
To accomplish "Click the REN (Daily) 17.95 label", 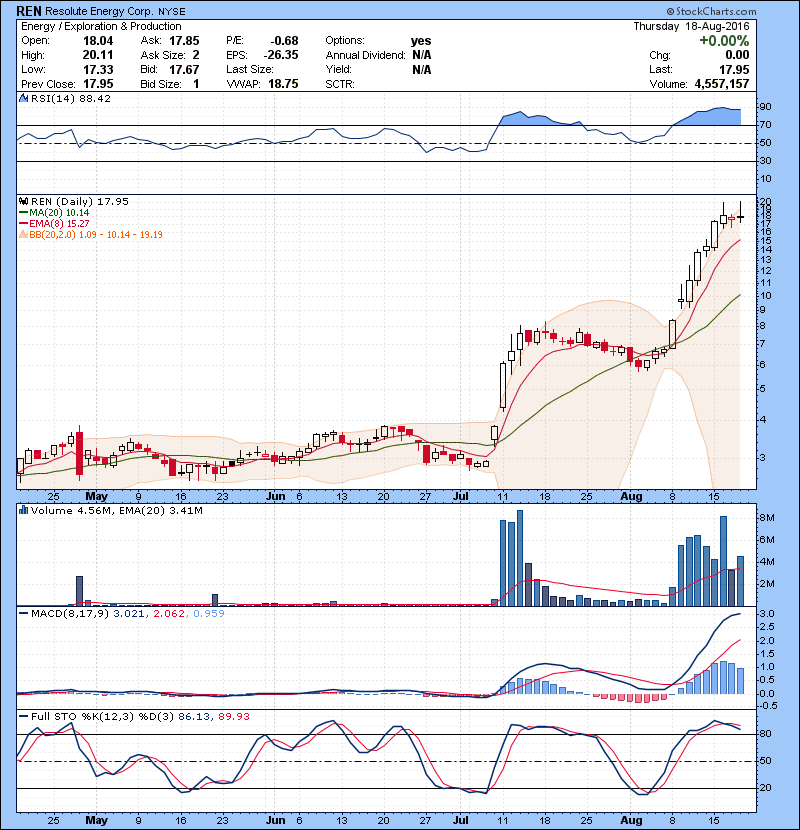I will tap(79, 201).
